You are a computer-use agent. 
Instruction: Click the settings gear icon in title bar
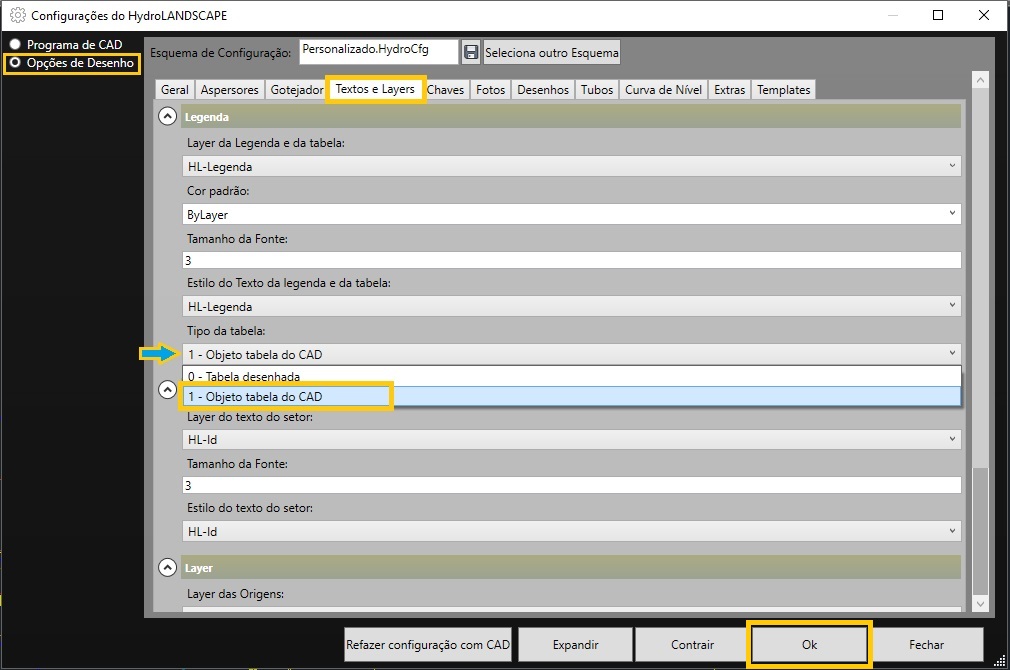[x=17, y=16]
